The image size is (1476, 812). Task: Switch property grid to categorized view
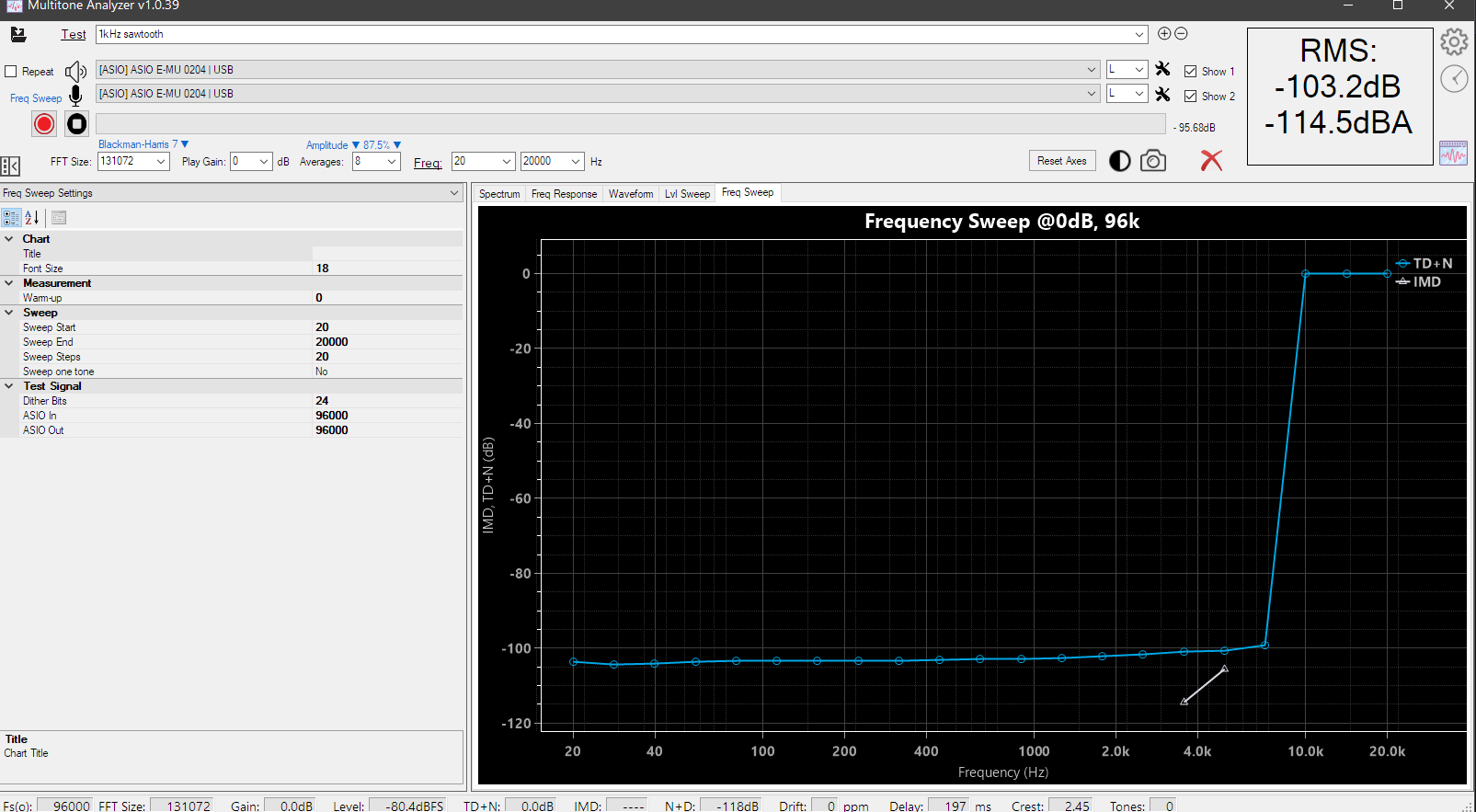tap(11, 217)
